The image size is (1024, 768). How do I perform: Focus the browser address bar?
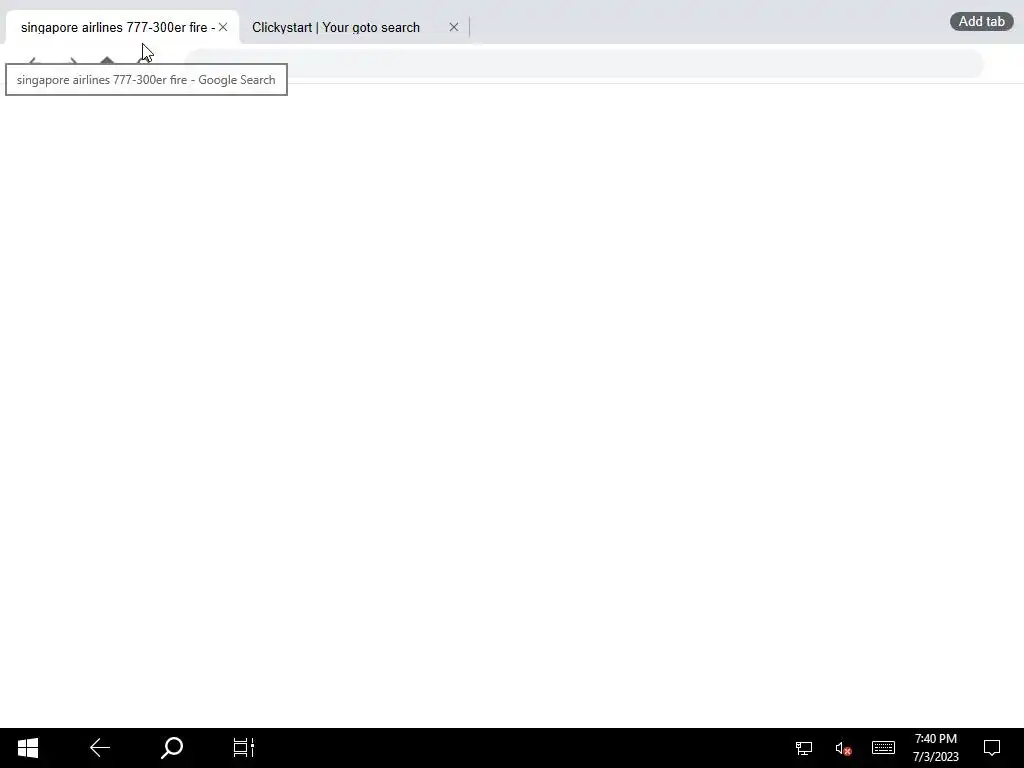(x=584, y=64)
